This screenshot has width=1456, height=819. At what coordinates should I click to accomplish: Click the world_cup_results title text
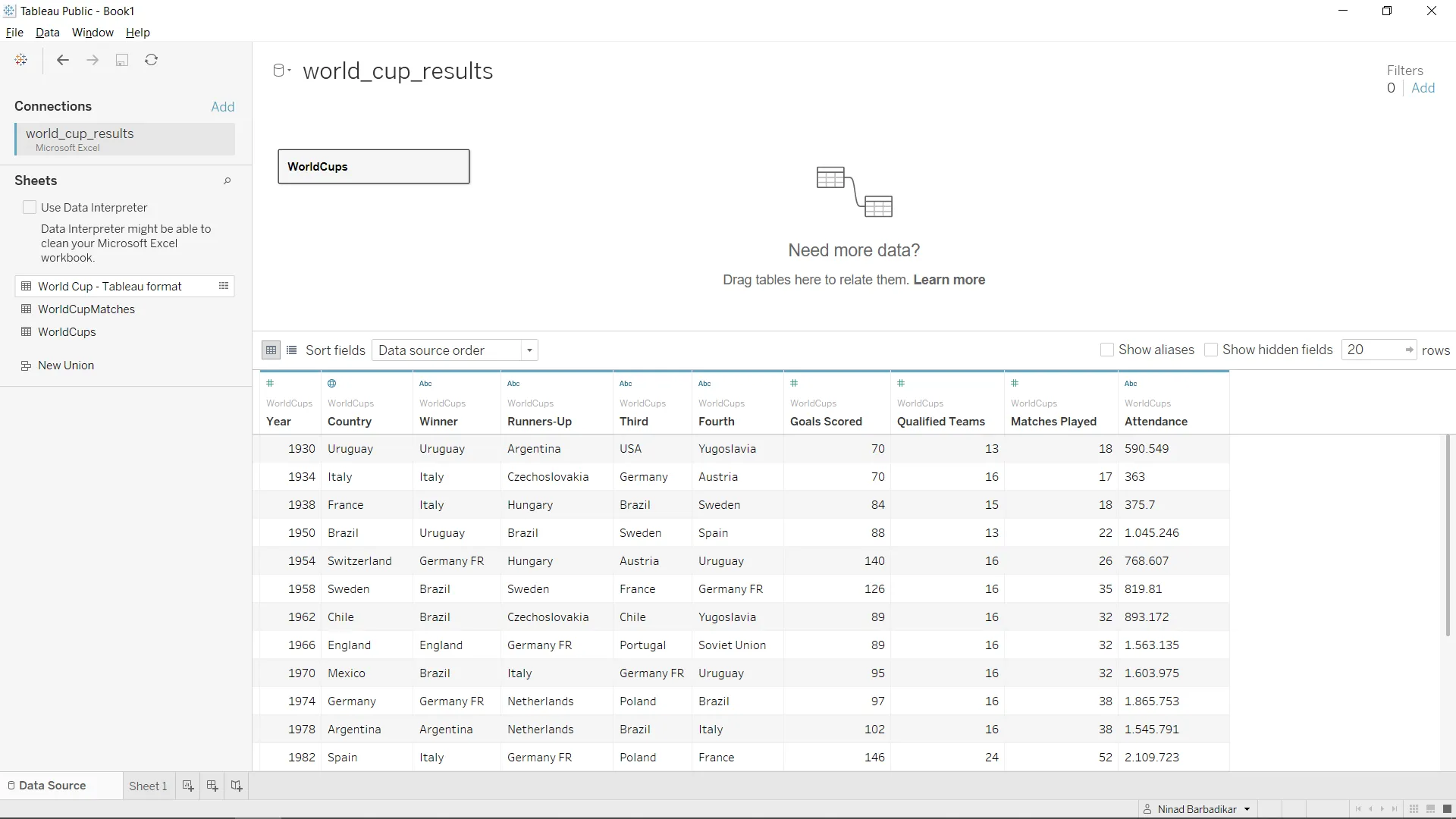(397, 71)
